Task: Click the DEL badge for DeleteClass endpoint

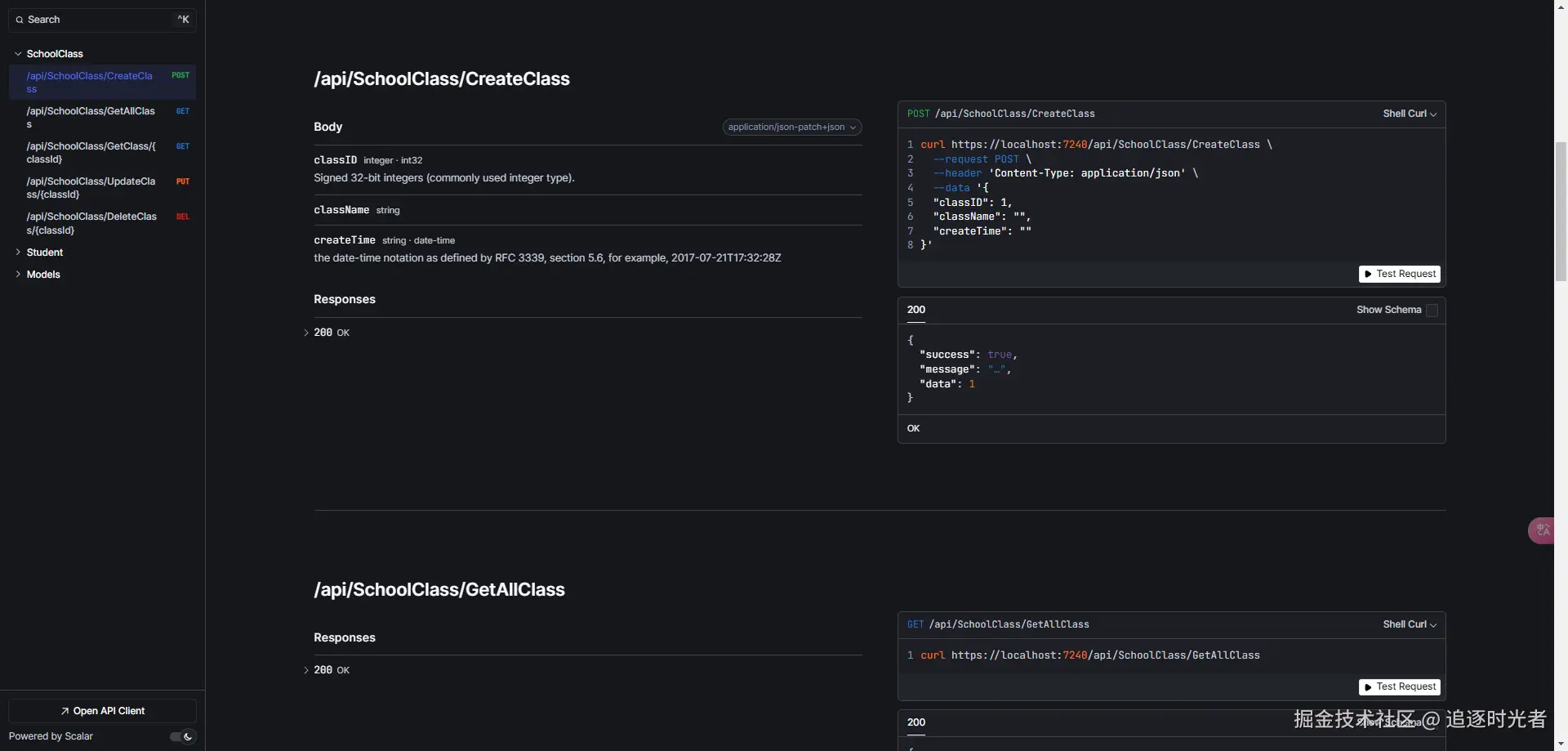Action: click(183, 217)
